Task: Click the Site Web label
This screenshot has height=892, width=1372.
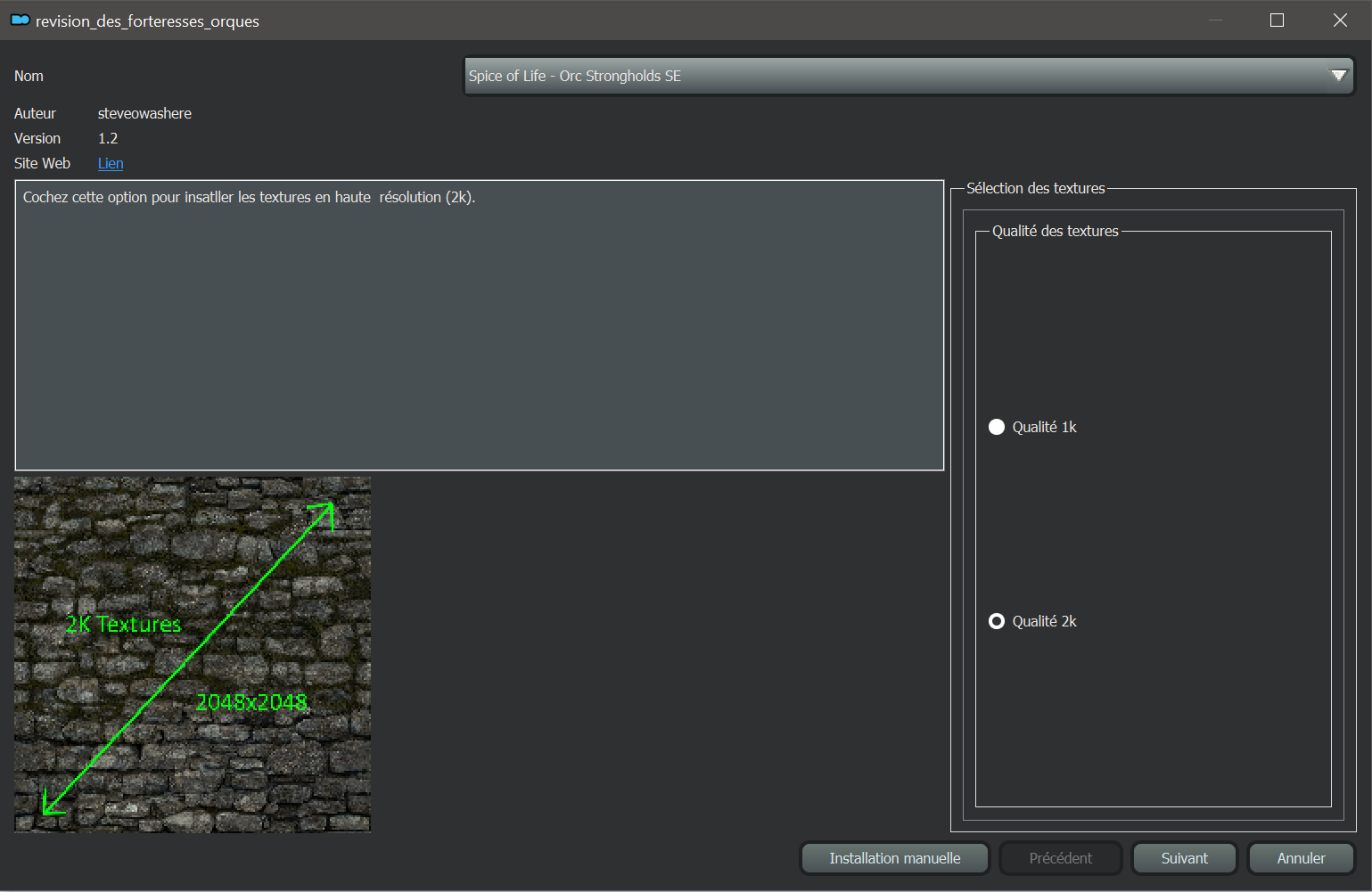Action: coord(42,163)
